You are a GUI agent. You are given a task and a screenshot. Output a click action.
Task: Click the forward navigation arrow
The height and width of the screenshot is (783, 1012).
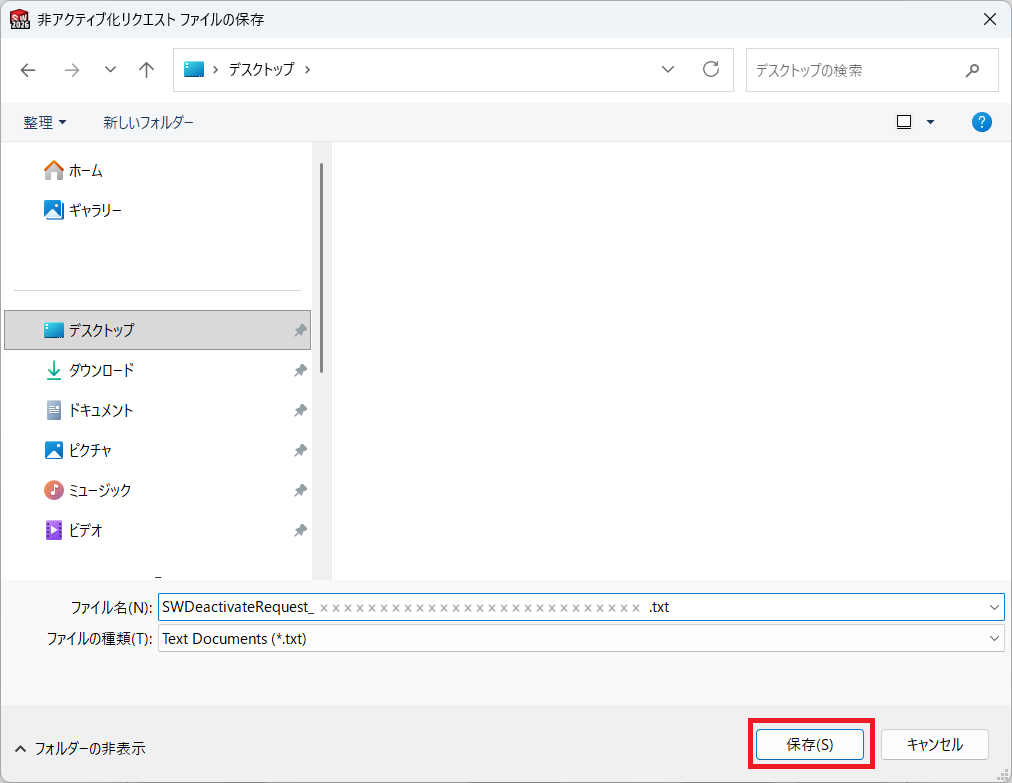click(x=72, y=70)
